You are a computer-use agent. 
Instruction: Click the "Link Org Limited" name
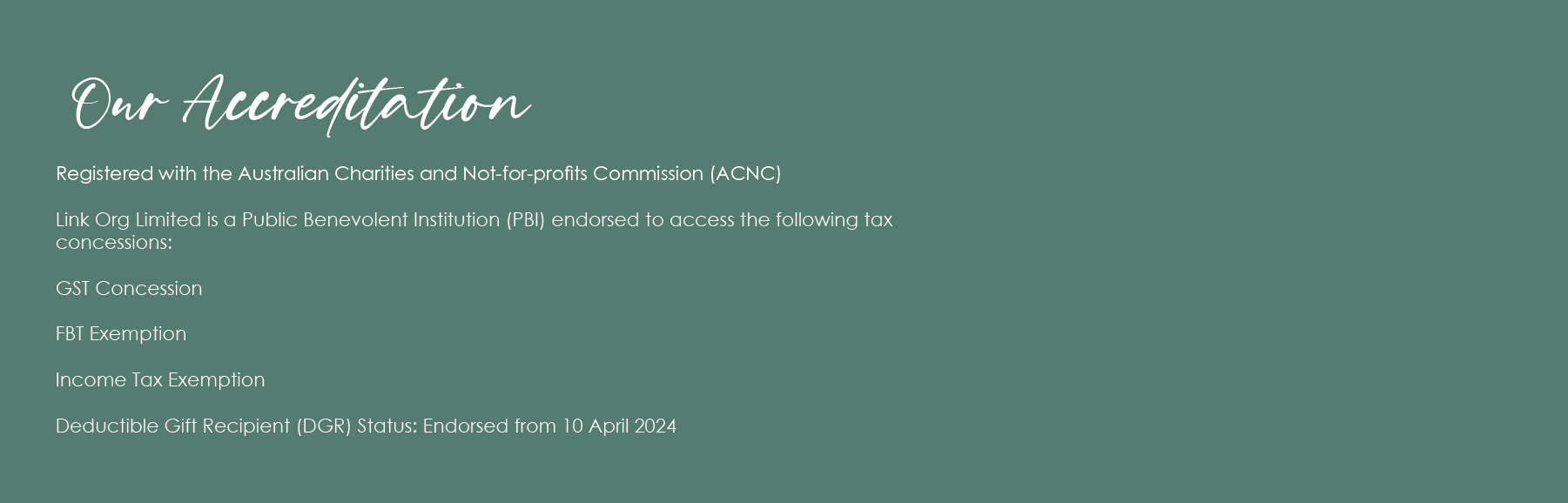[x=128, y=220]
